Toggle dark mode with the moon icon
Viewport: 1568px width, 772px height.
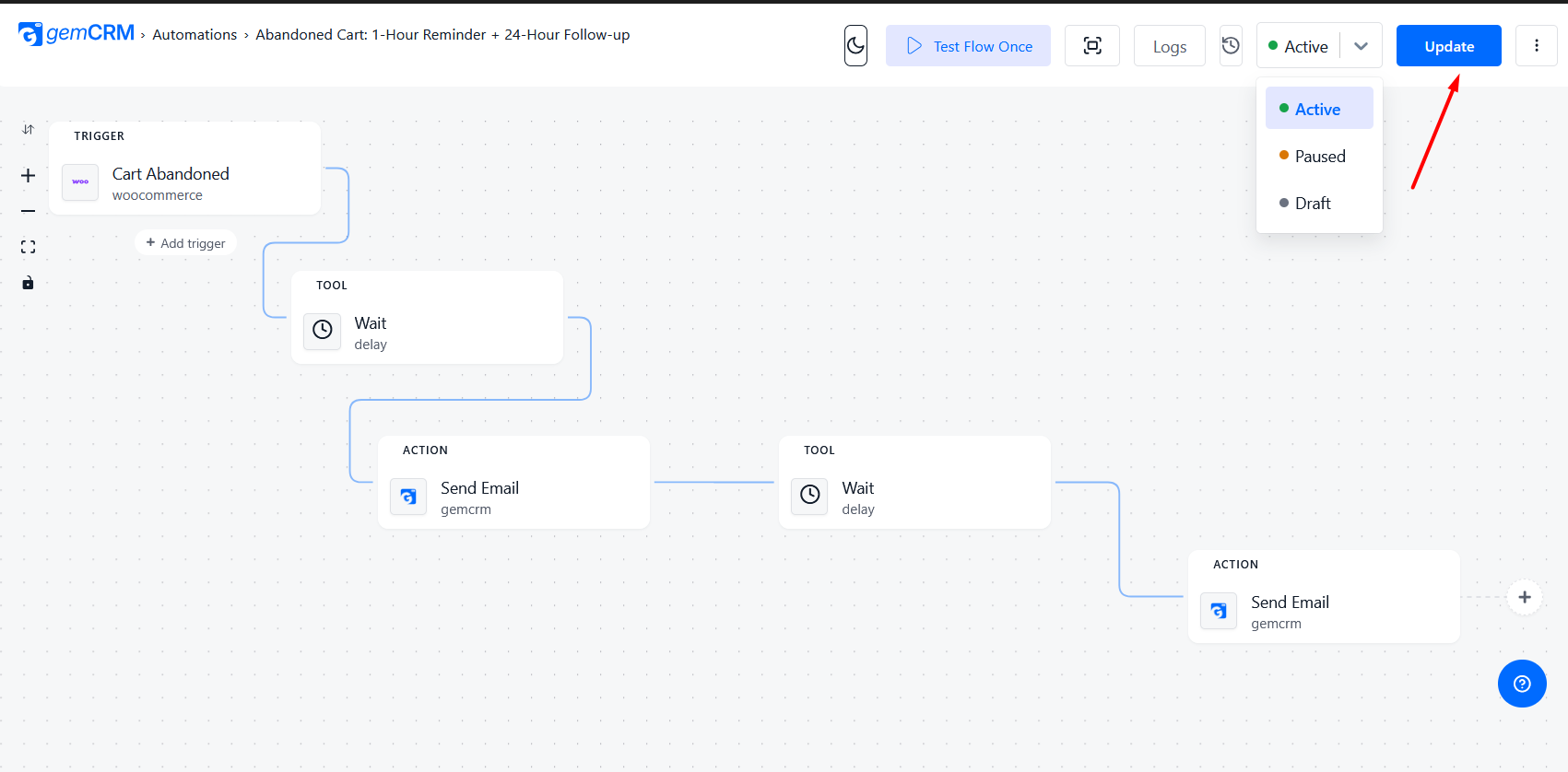tap(855, 46)
